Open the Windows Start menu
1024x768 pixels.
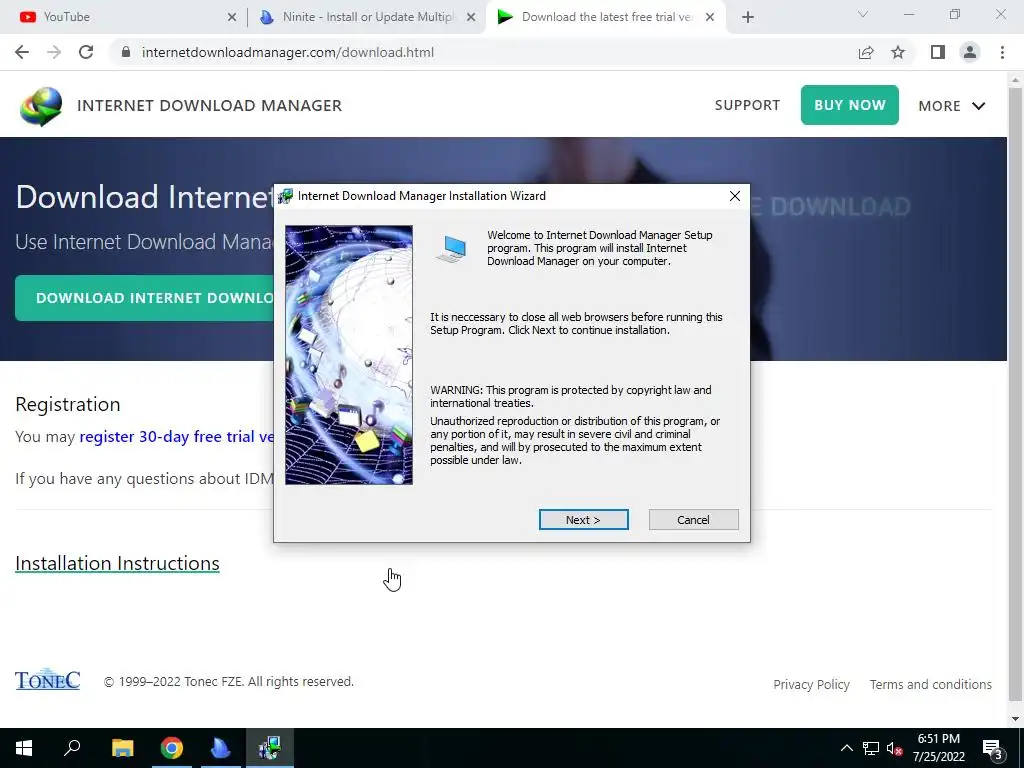[x=24, y=748]
